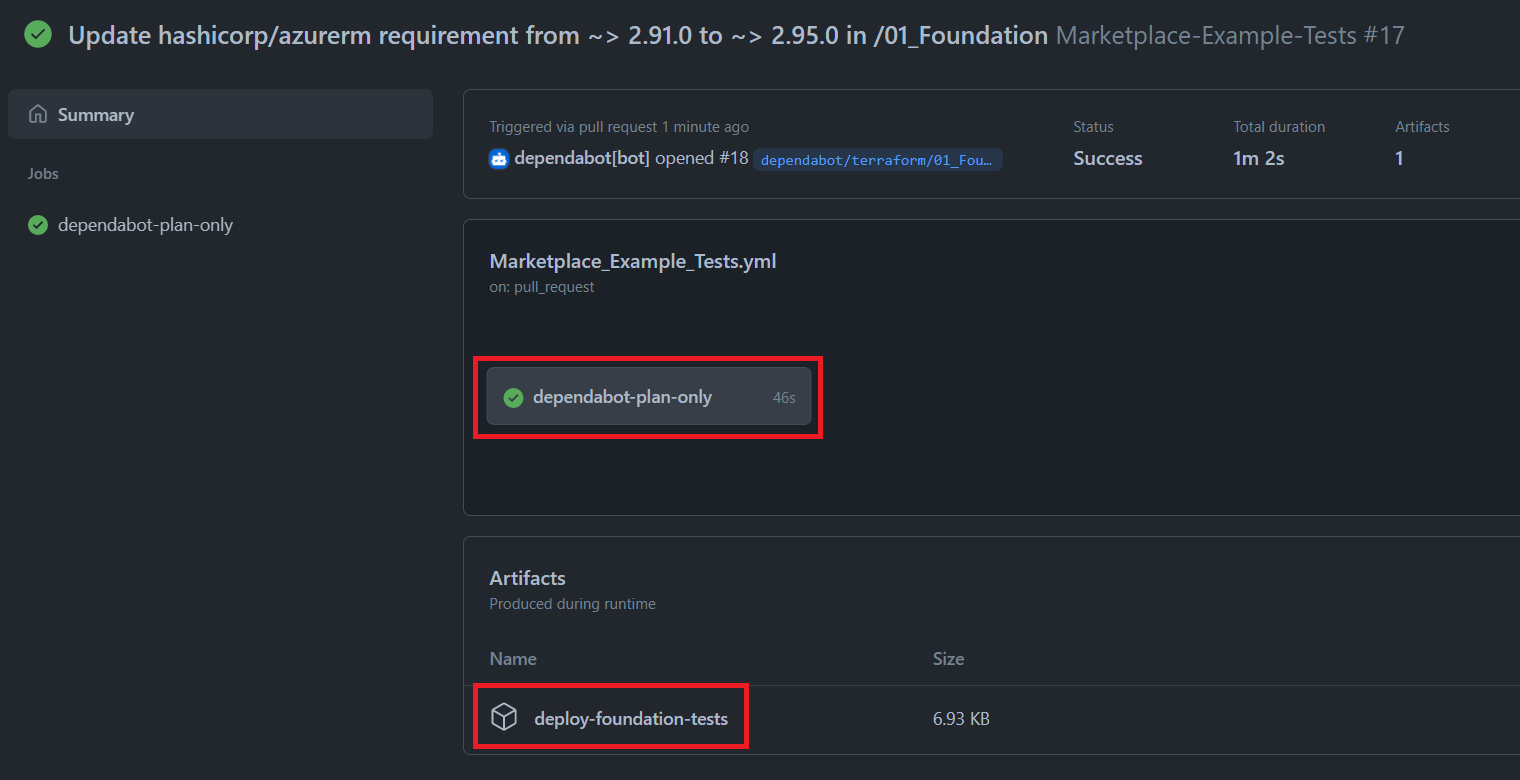Open the Artifacts count link 1

[x=1399, y=158]
